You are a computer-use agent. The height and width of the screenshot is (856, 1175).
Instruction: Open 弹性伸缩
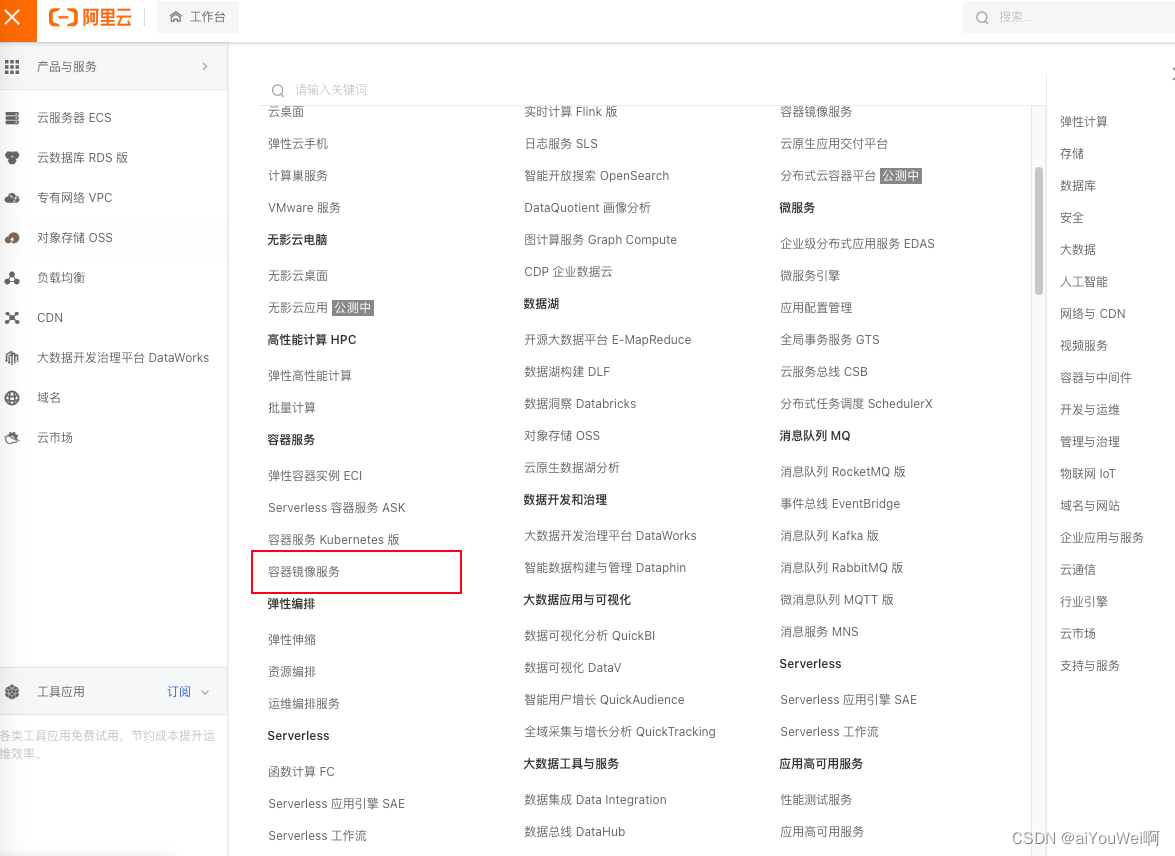coord(292,639)
